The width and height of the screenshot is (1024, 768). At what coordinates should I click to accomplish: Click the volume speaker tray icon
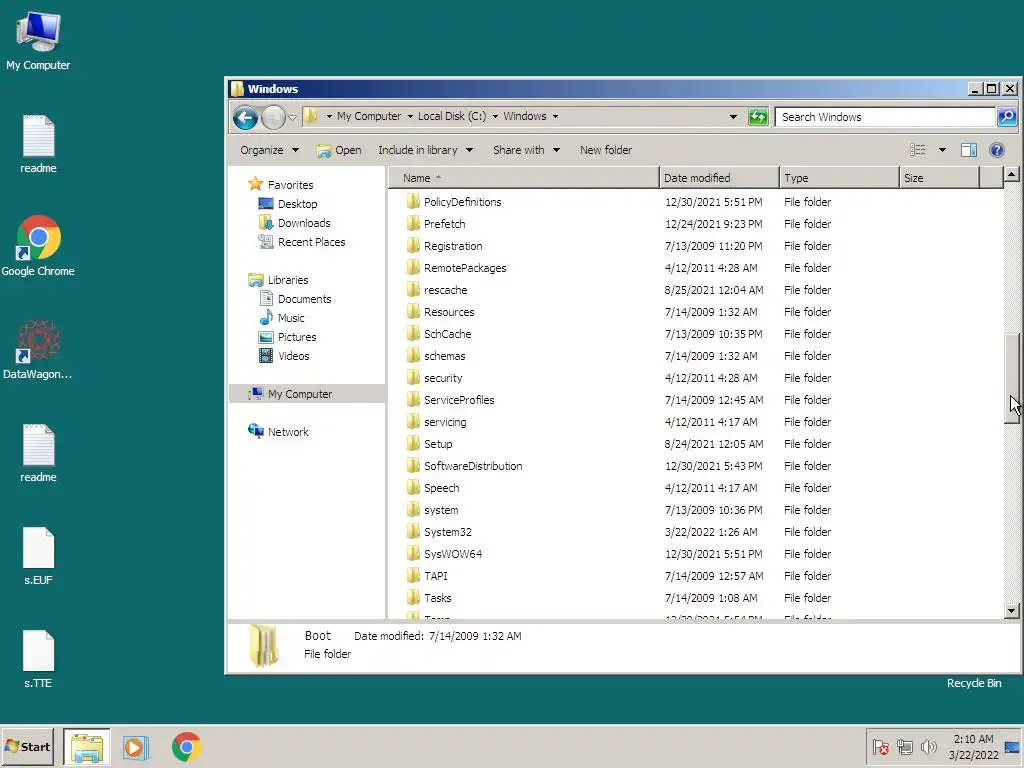928,746
